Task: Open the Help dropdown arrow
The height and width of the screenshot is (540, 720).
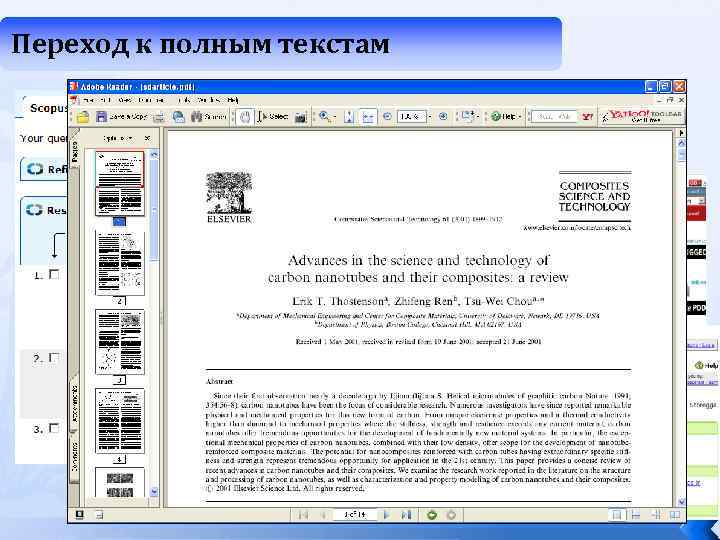Action: tap(520, 117)
